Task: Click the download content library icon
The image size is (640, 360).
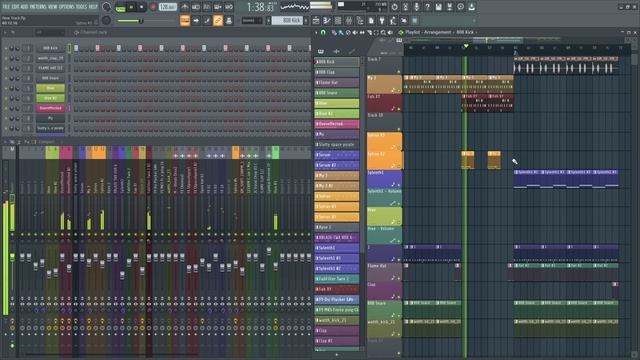Action: (x=471, y=7)
